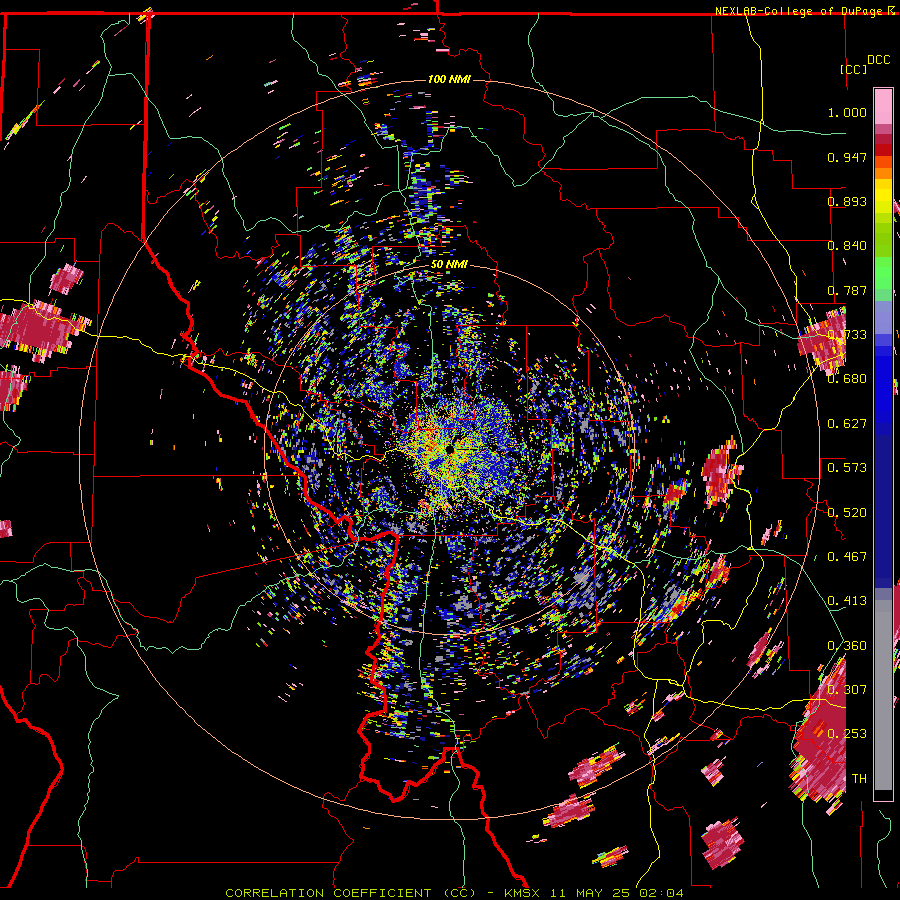Click the 0.680 legend value
Image resolution: width=900 pixels, height=900 pixels.
pos(847,378)
